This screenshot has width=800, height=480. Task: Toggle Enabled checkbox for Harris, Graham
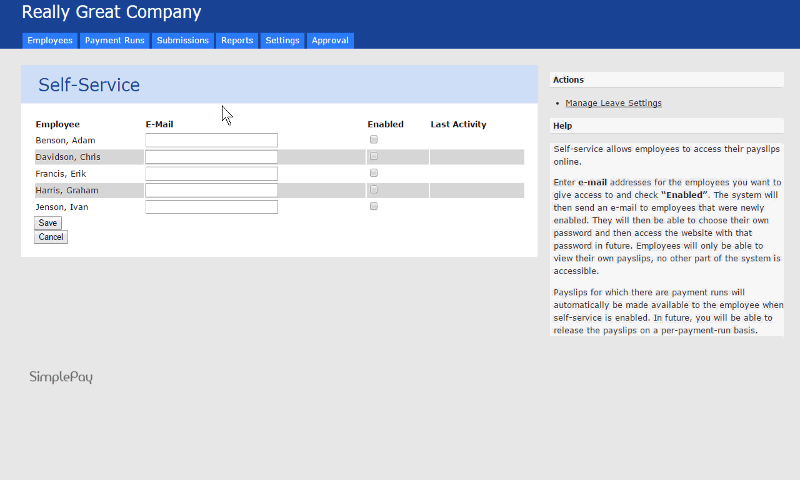point(374,190)
